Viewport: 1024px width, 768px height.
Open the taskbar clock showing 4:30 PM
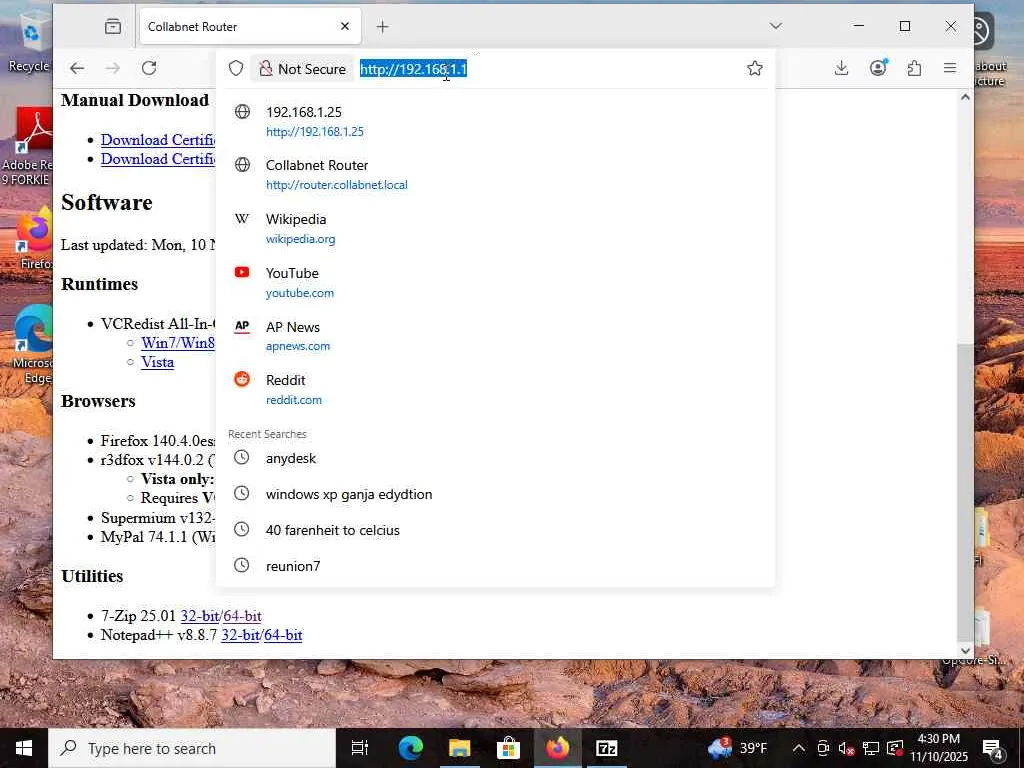(939, 748)
